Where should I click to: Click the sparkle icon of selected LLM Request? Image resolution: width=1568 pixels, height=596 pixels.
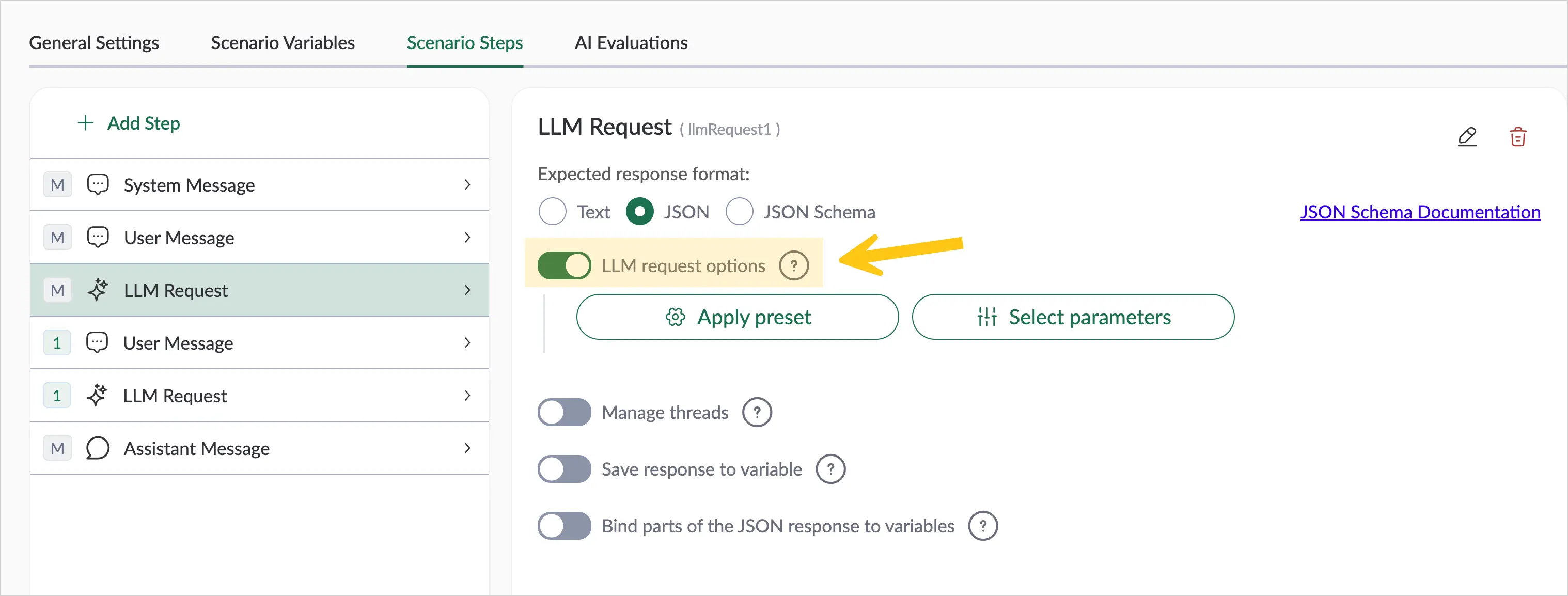(98, 290)
